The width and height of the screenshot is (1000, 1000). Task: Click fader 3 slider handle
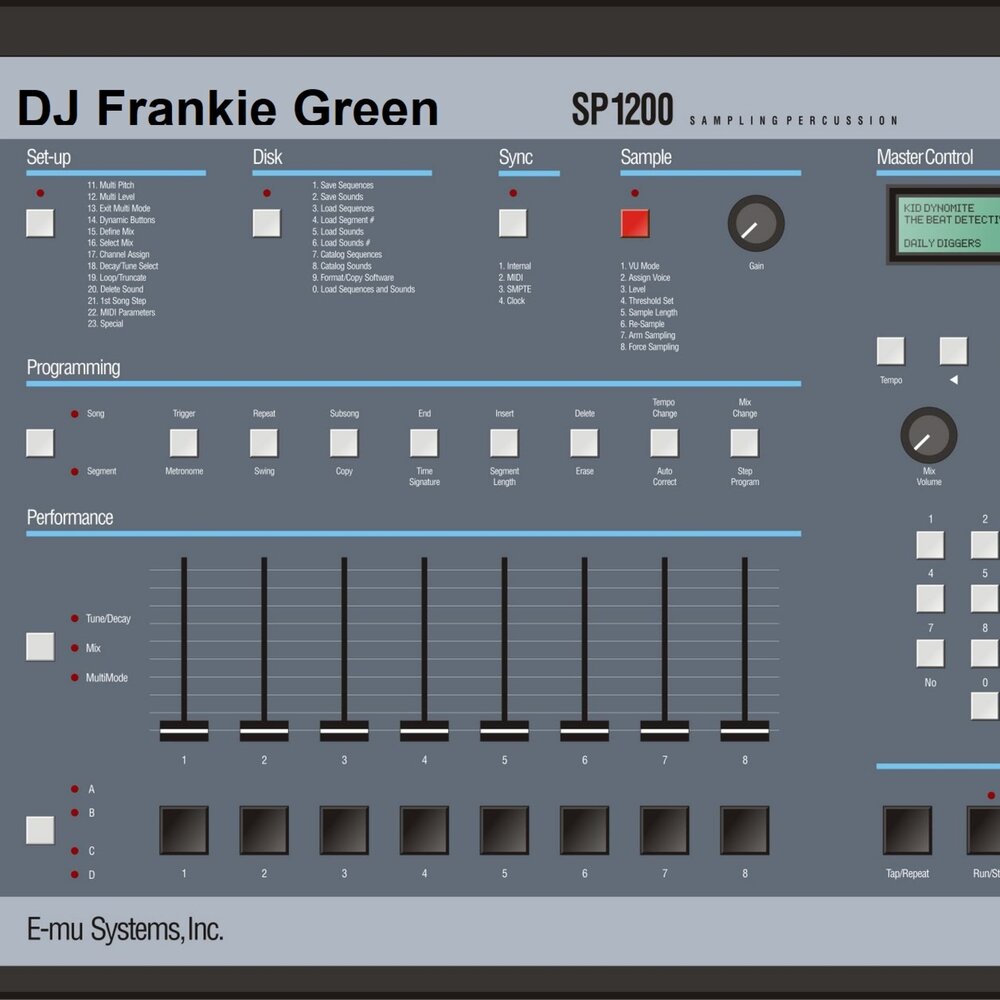344,731
